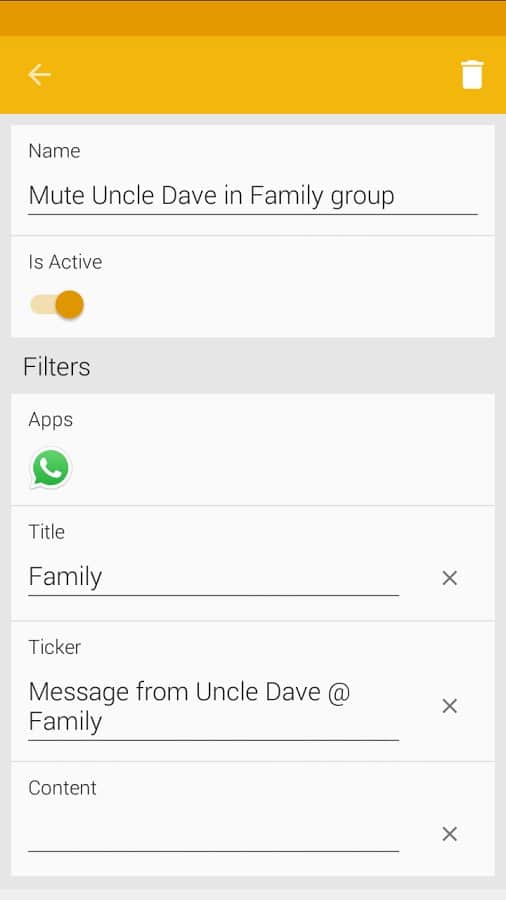Viewport: 506px width, 900px height.
Task: Tap the WhatsApp app icon
Action: tap(50, 468)
